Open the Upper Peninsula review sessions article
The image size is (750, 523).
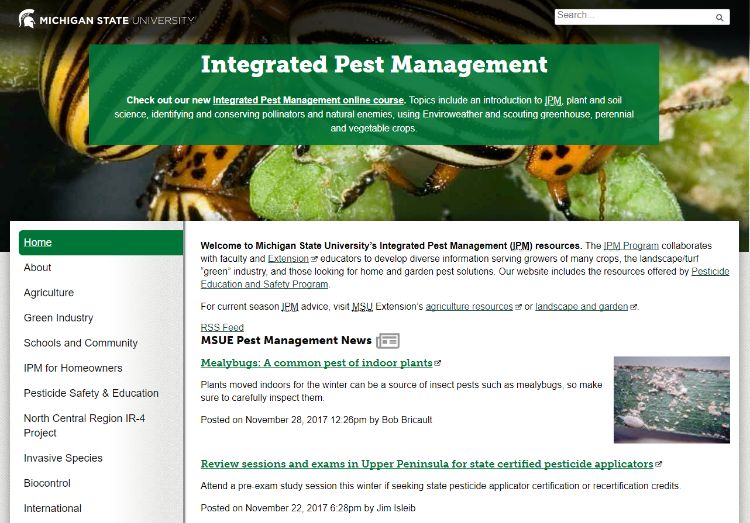pyautogui.click(x=427, y=464)
